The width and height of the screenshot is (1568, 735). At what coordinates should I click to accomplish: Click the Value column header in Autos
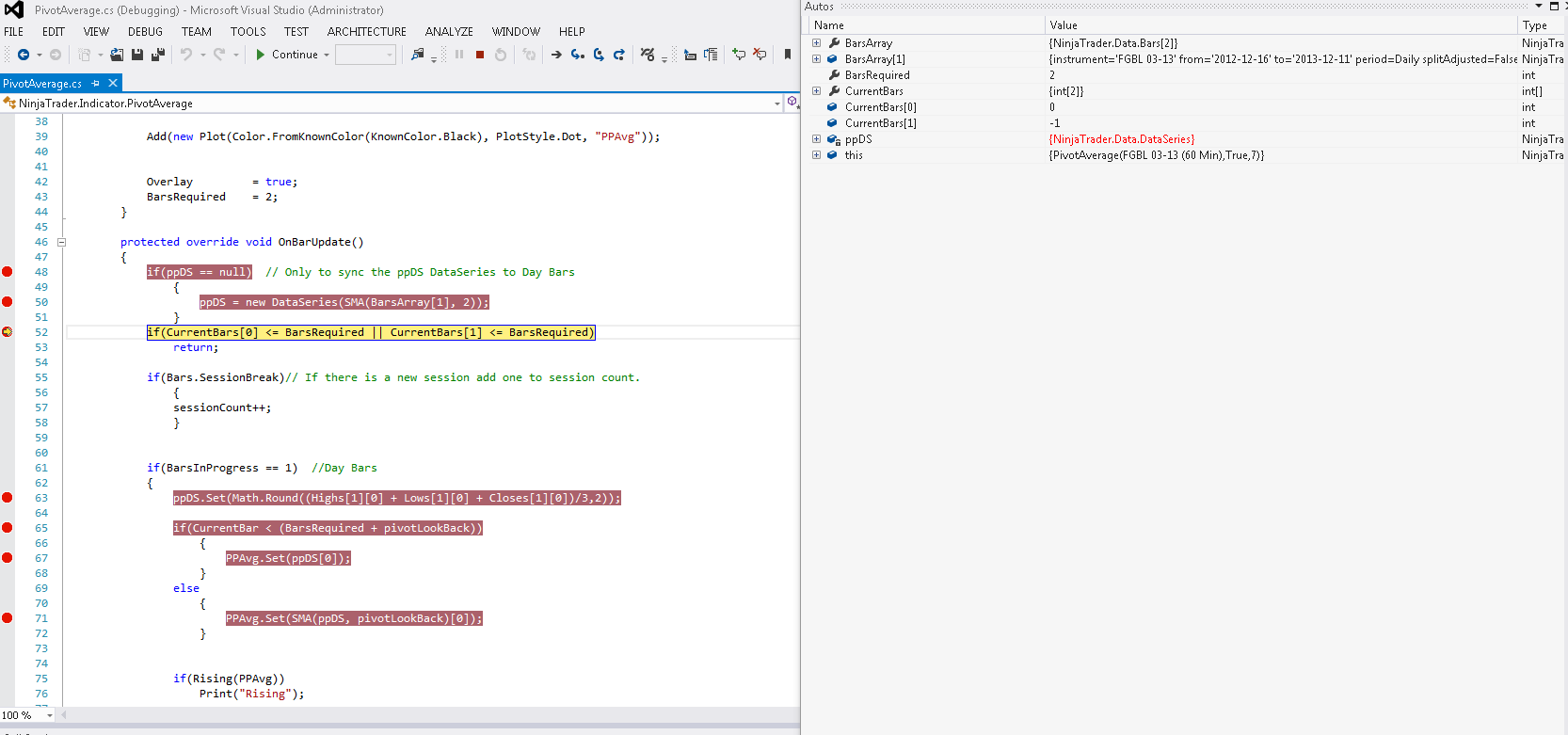(x=1281, y=25)
